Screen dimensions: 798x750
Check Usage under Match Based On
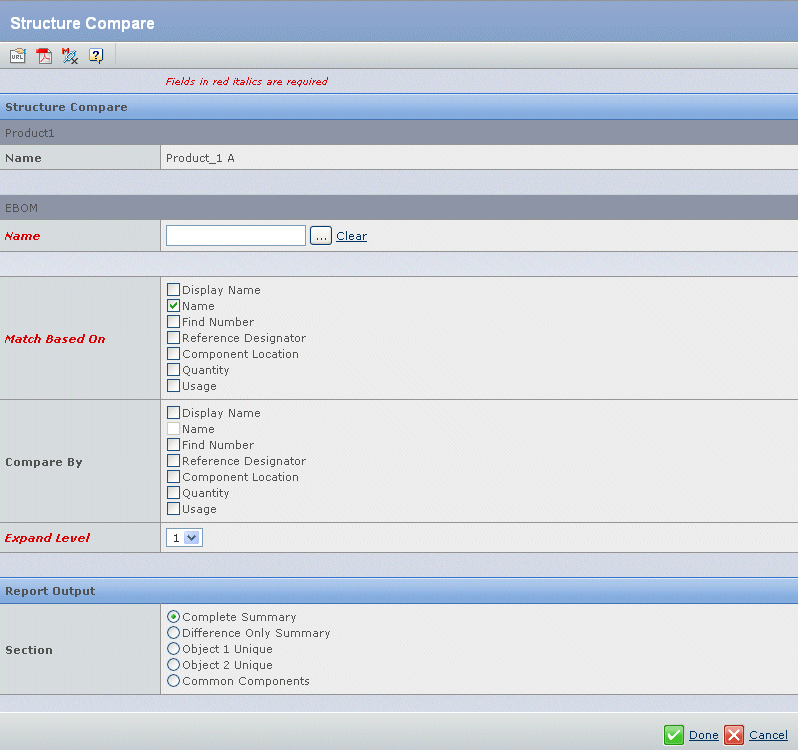tap(174, 386)
